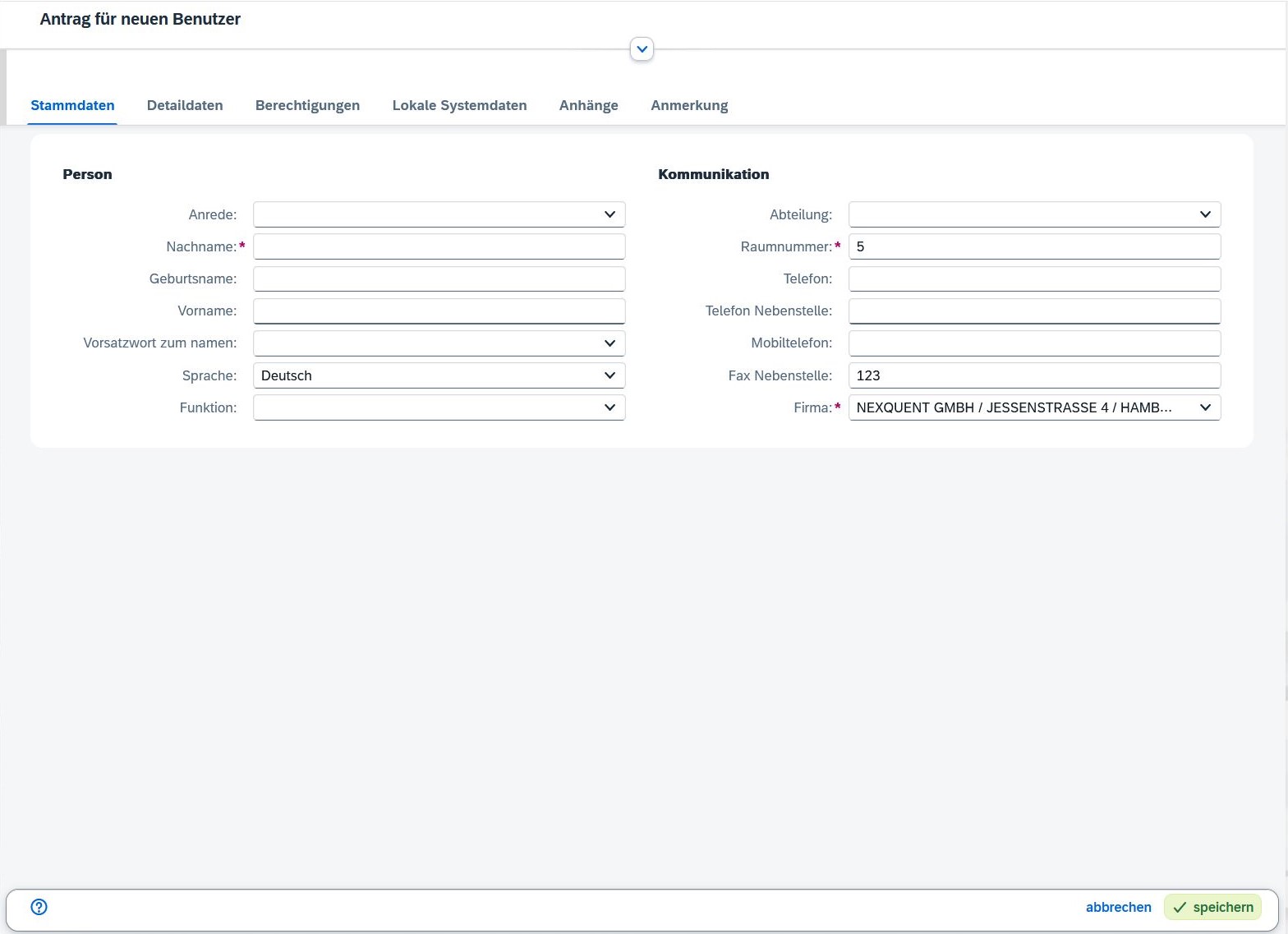Expand the Firma dropdown selection

[1204, 407]
